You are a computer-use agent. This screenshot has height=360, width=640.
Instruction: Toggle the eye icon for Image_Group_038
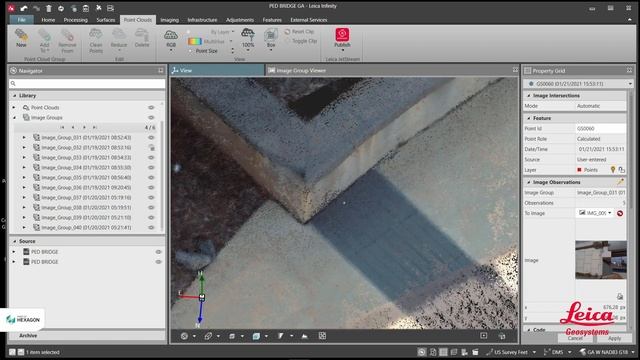click(151, 207)
